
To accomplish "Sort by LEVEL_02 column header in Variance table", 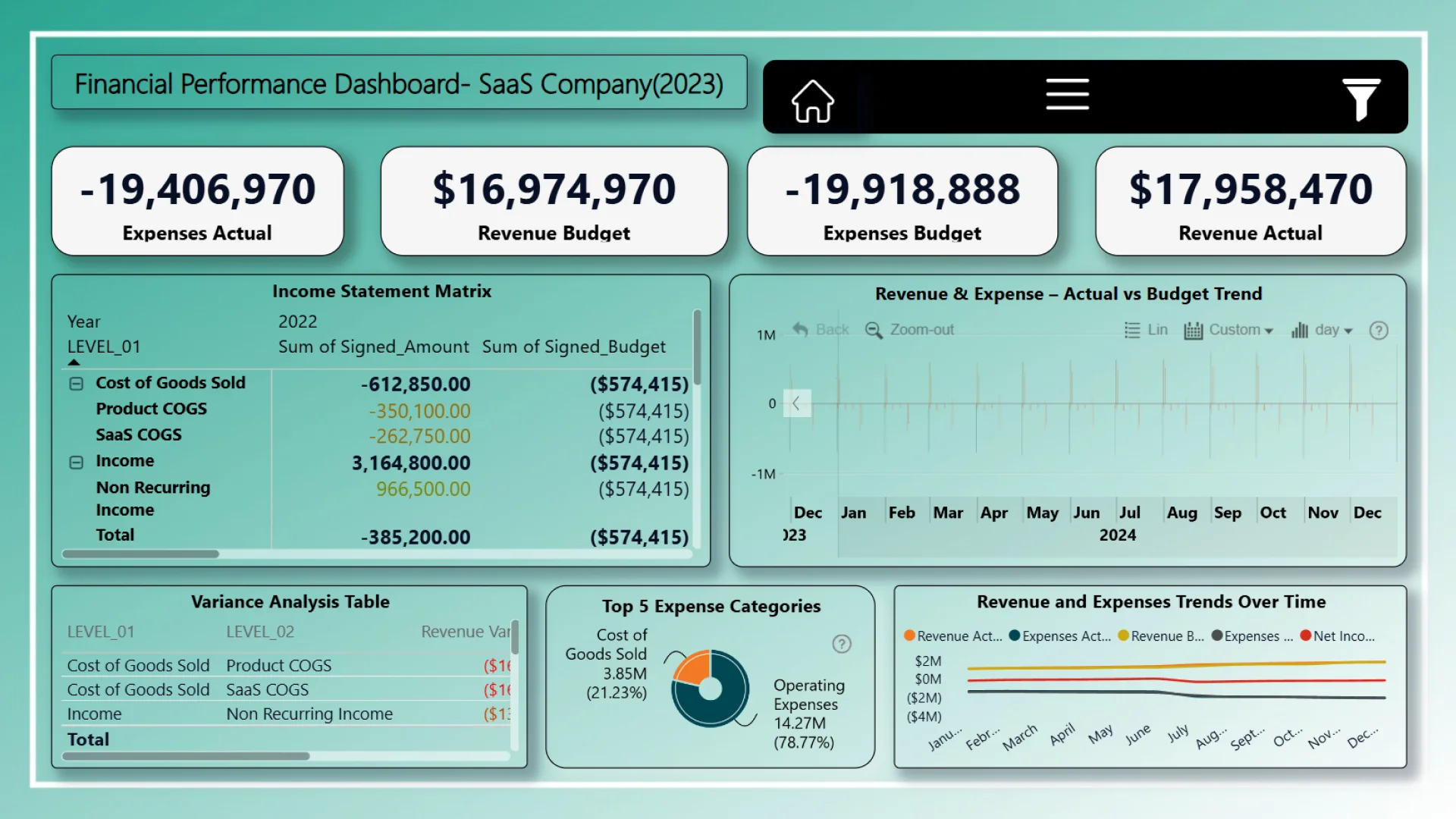I will [x=260, y=632].
